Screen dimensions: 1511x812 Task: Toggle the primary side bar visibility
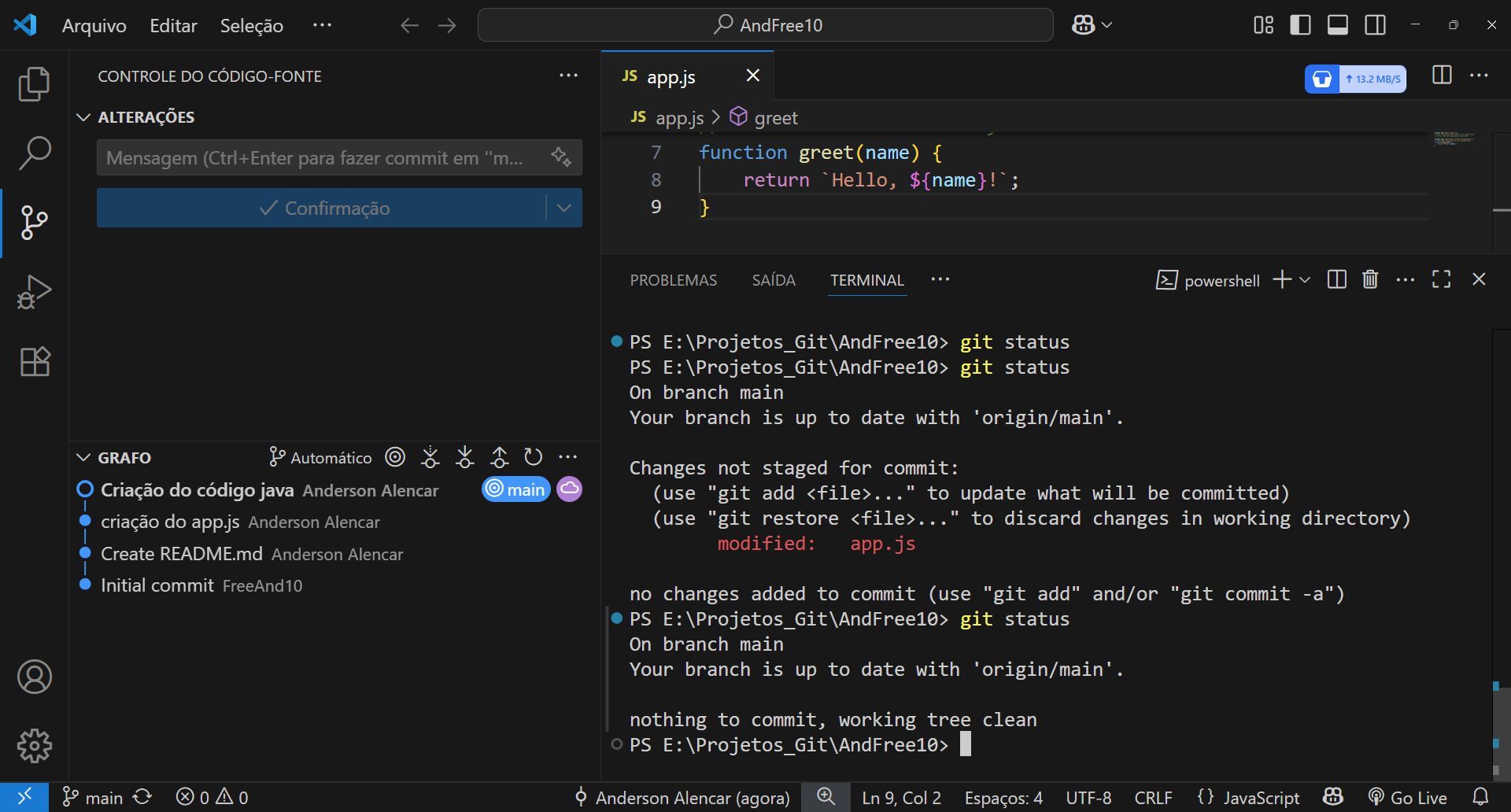pyautogui.click(x=1300, y=25)
